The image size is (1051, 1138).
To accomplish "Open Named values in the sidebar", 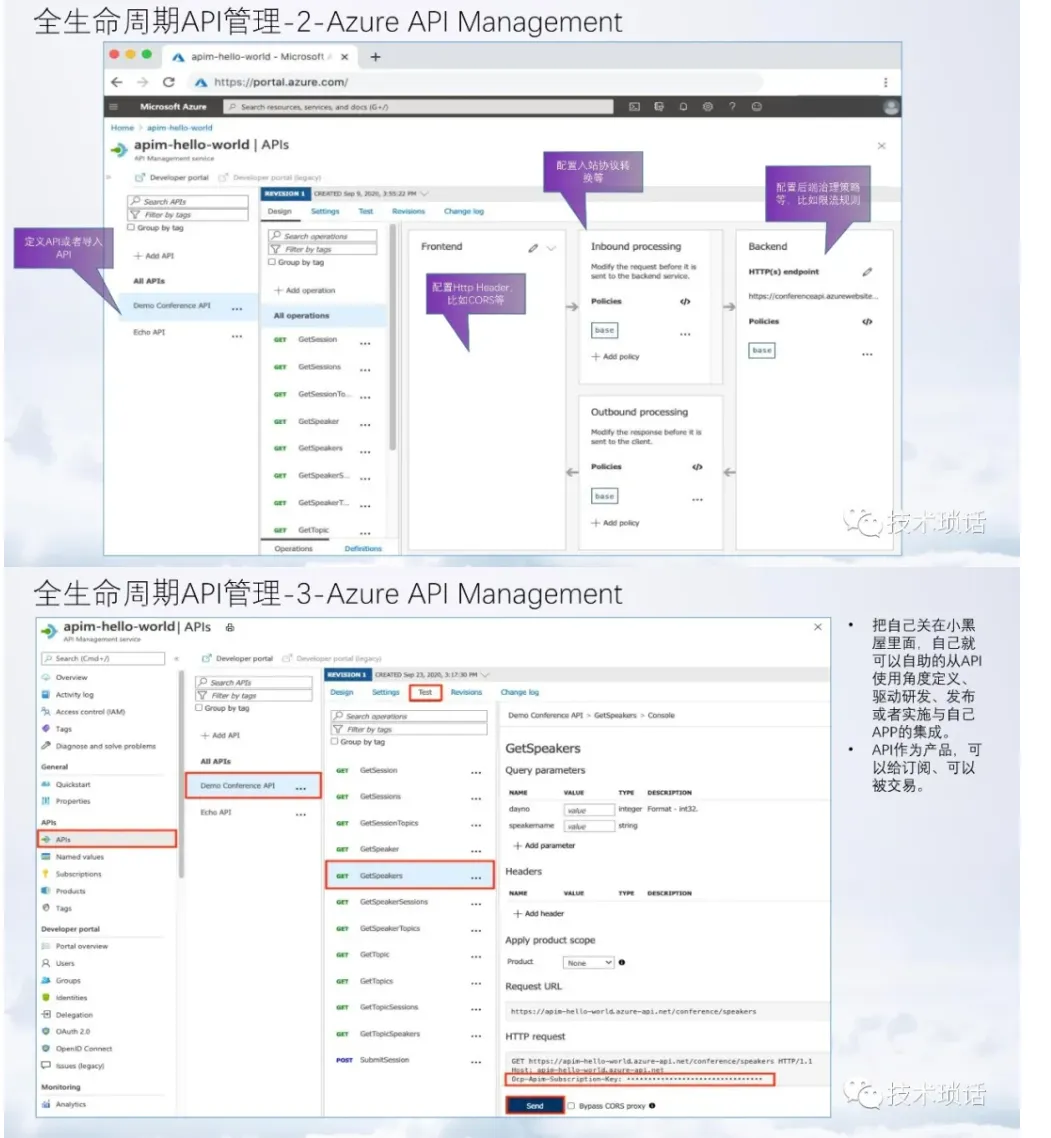I will 79,857.
